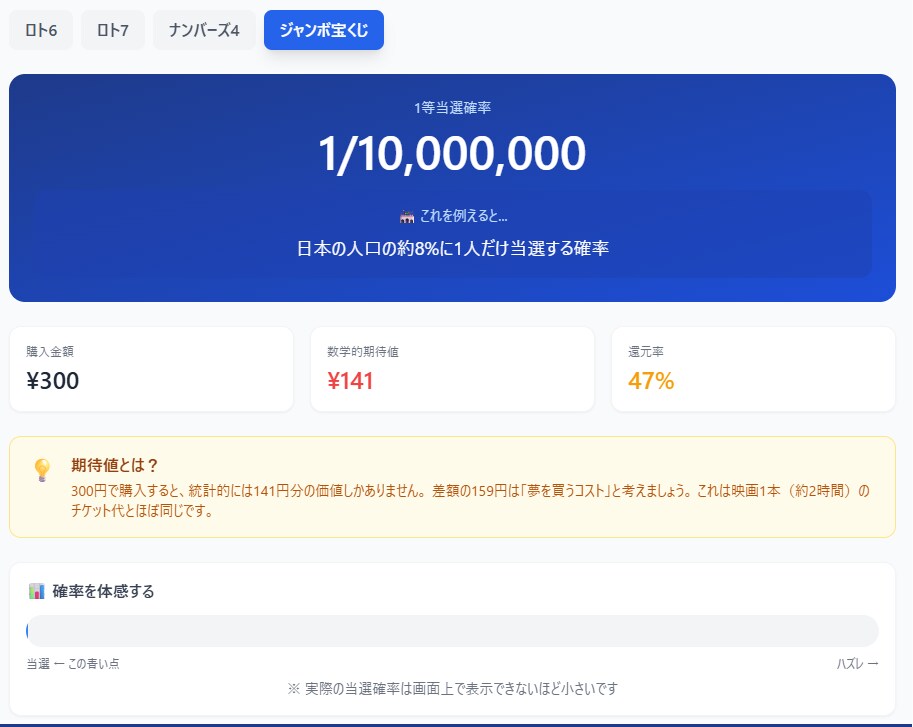The height and width of the screenshot is (727, 913).
Task: Click the 購入金額 label
Action: (50, 352)
